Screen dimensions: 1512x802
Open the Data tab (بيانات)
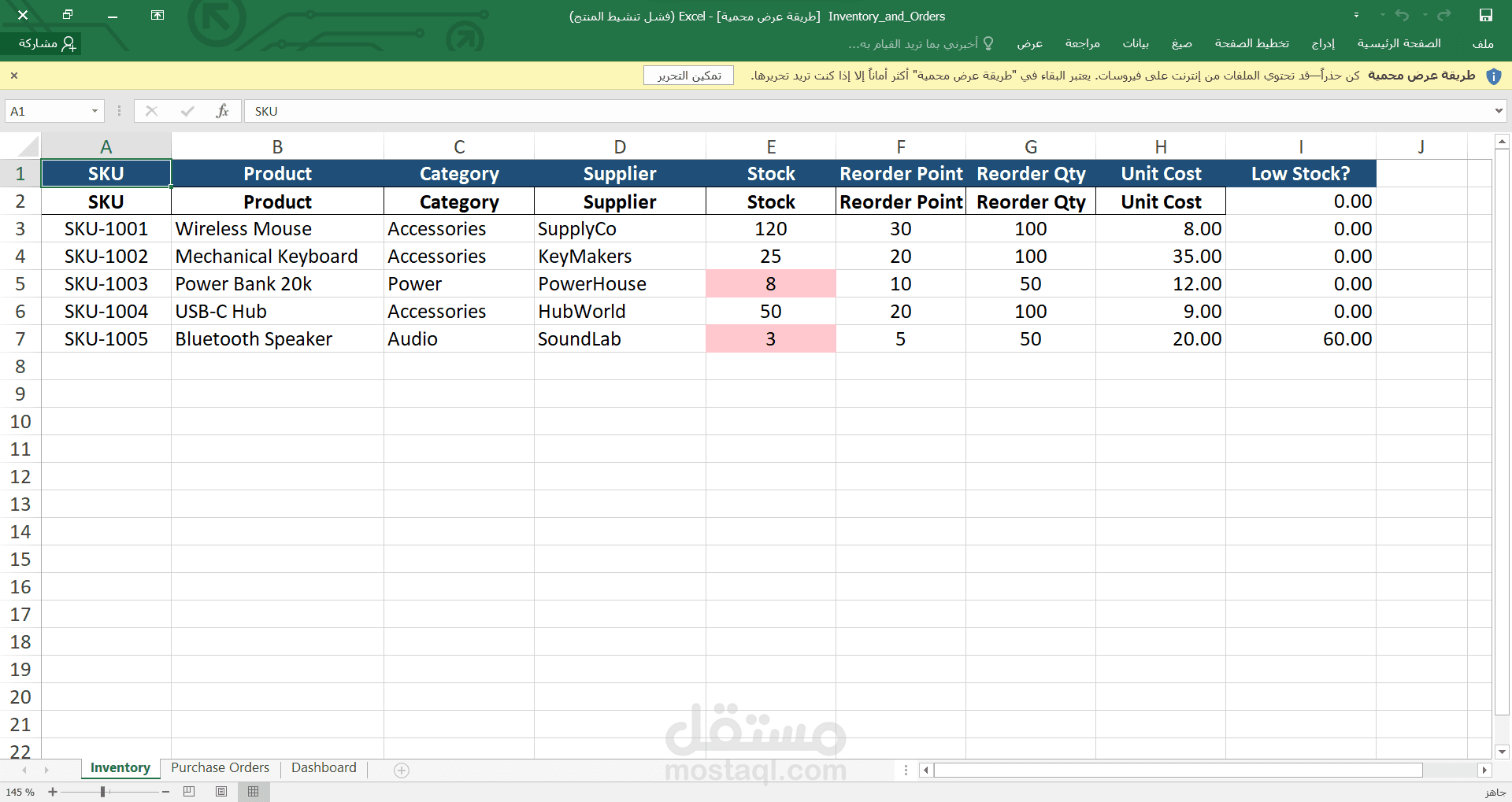(1136, 43)
